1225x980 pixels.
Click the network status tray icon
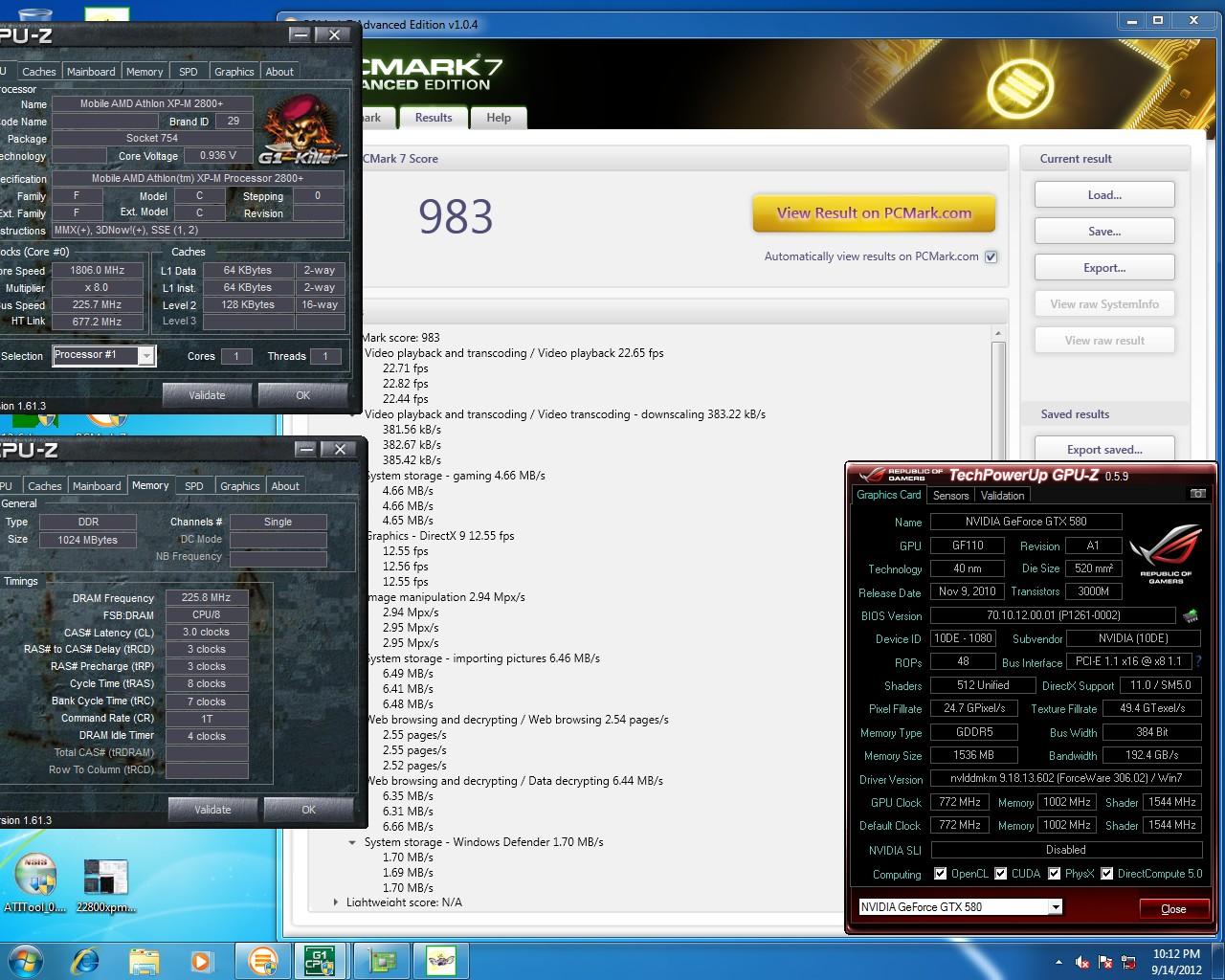pos(1130,962)
